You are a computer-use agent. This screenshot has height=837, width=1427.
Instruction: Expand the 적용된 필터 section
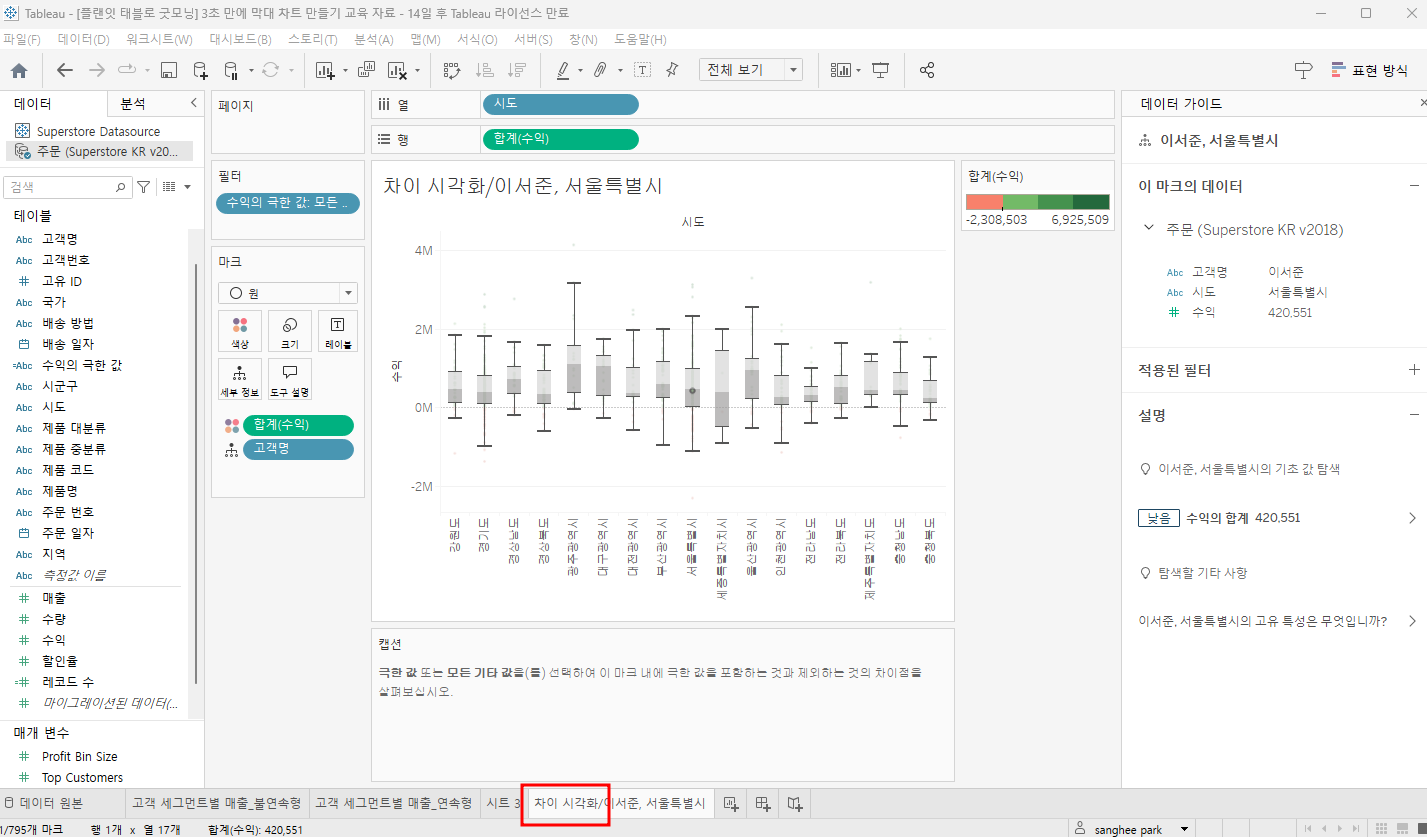[1413, 370]
